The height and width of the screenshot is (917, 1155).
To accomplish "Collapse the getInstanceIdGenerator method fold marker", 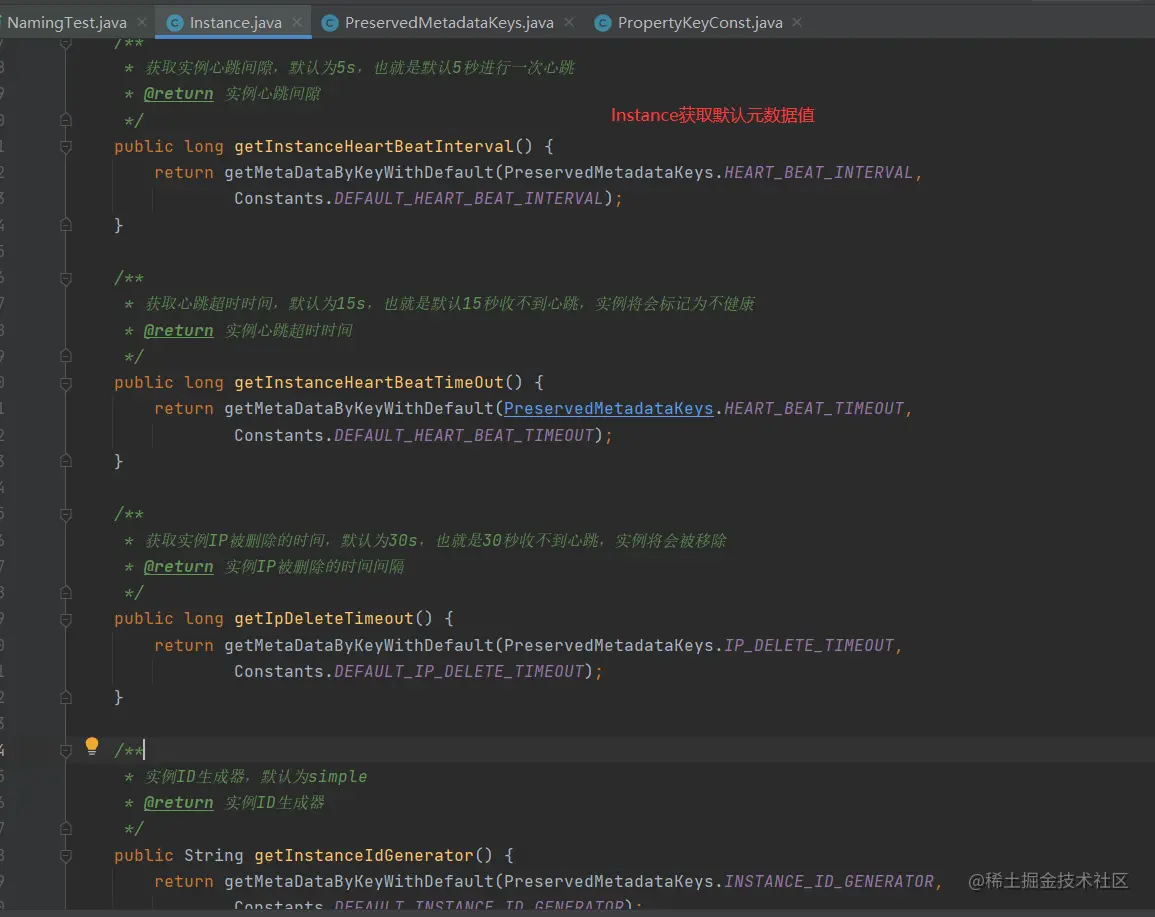I will coord(66,856).
